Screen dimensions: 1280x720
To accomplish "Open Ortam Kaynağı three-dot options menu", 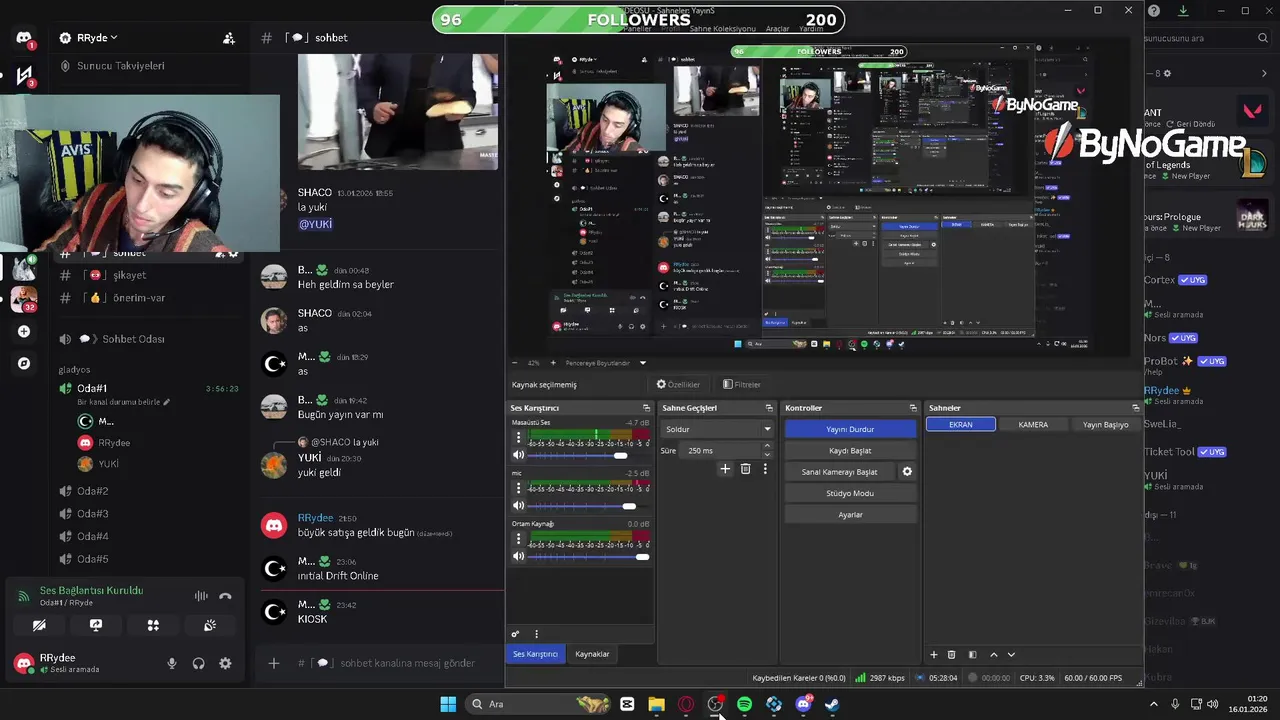I will (518, 538).
